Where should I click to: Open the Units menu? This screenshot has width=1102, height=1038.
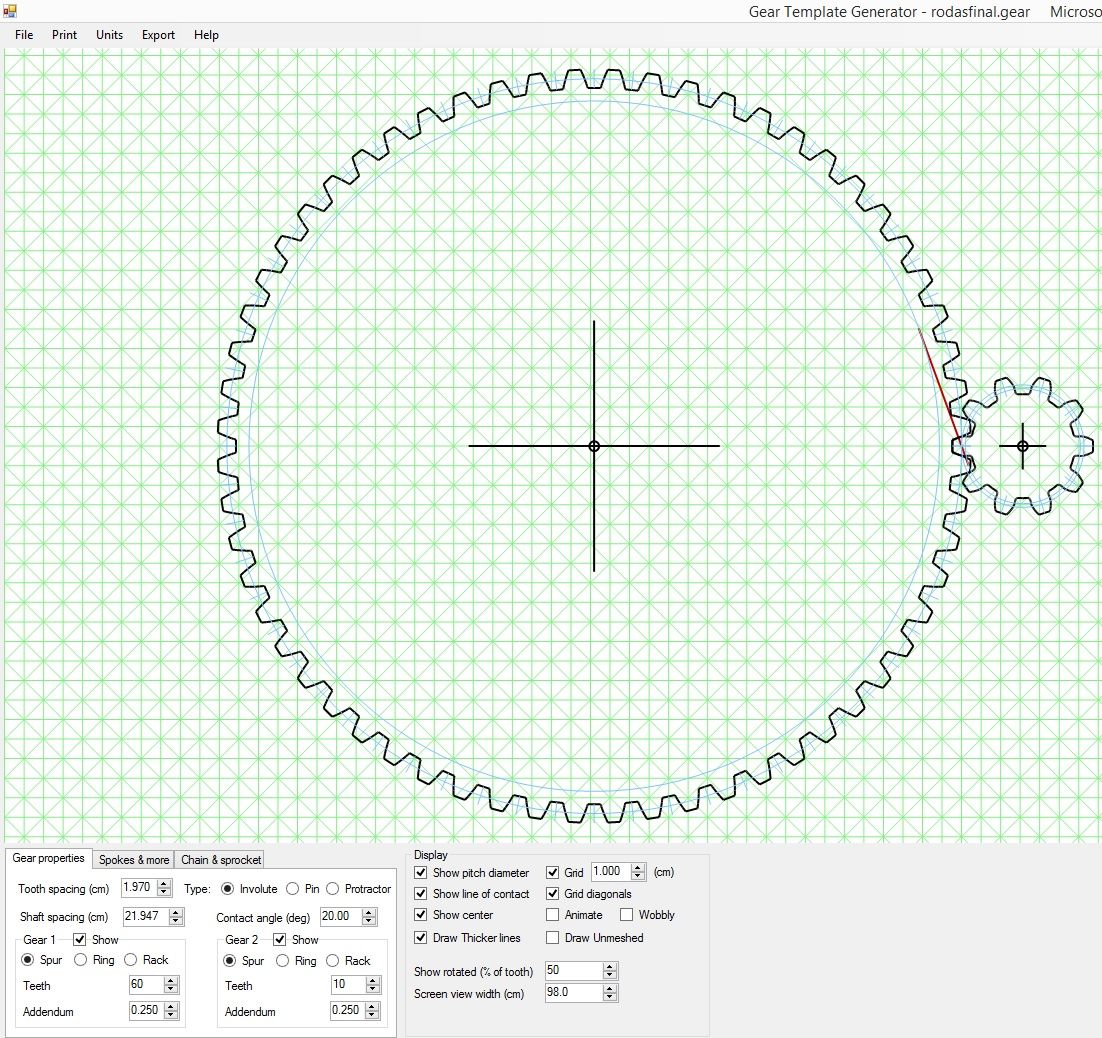coord(109,34)
